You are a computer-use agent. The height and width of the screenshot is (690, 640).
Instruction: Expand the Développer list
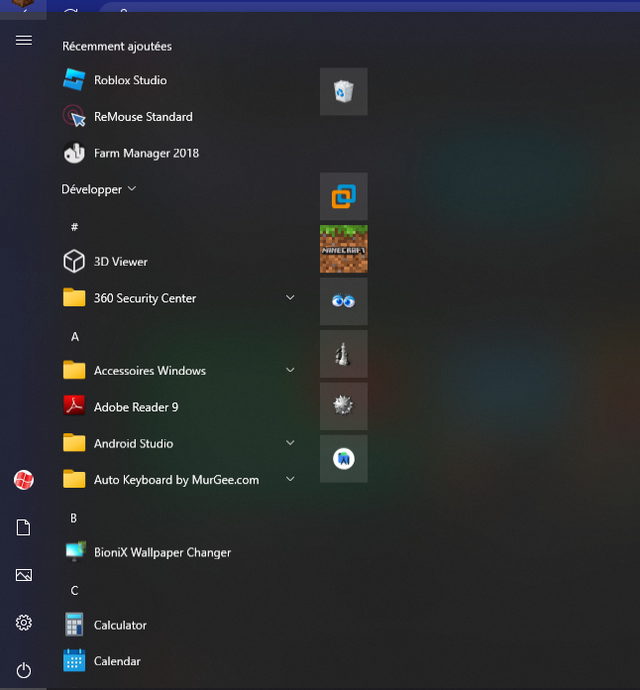click(x=99, y=189)
